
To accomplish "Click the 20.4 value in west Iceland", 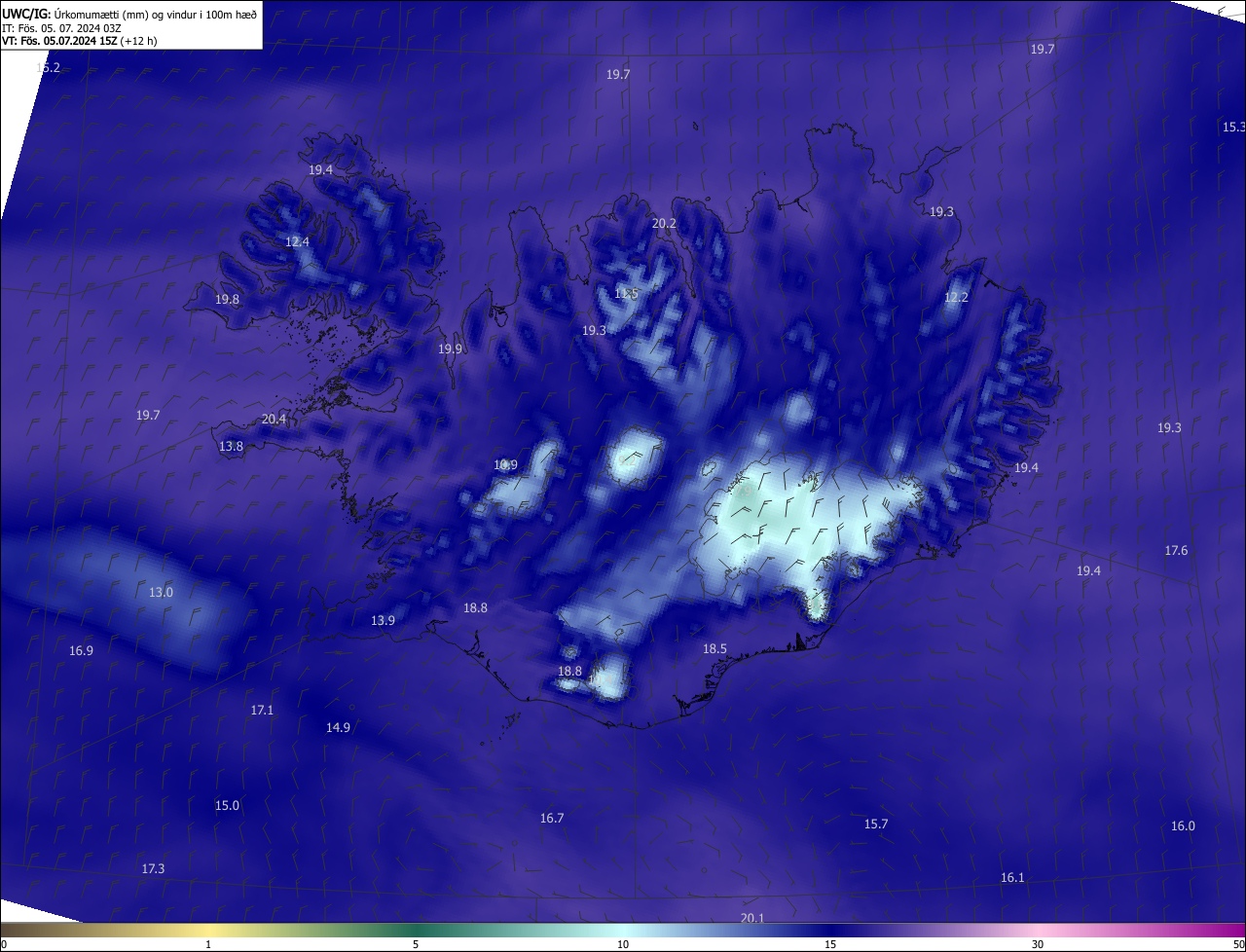I will click(275, 420).
